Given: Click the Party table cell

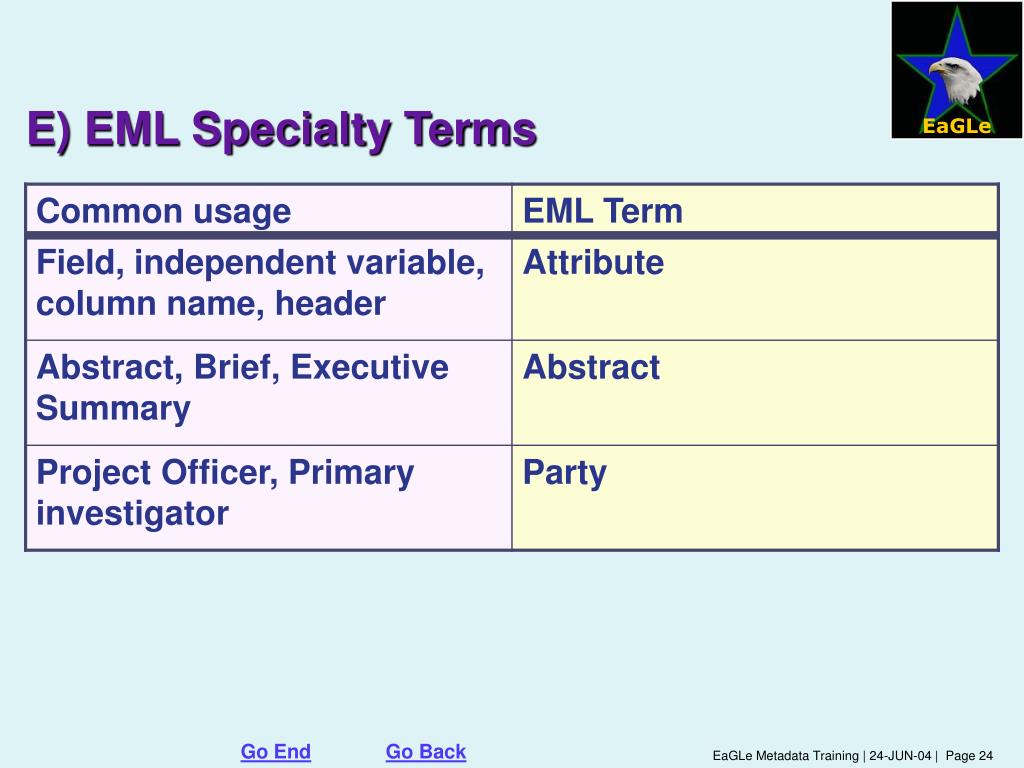Looking at the screenshot, I should (x=755, y=498).
